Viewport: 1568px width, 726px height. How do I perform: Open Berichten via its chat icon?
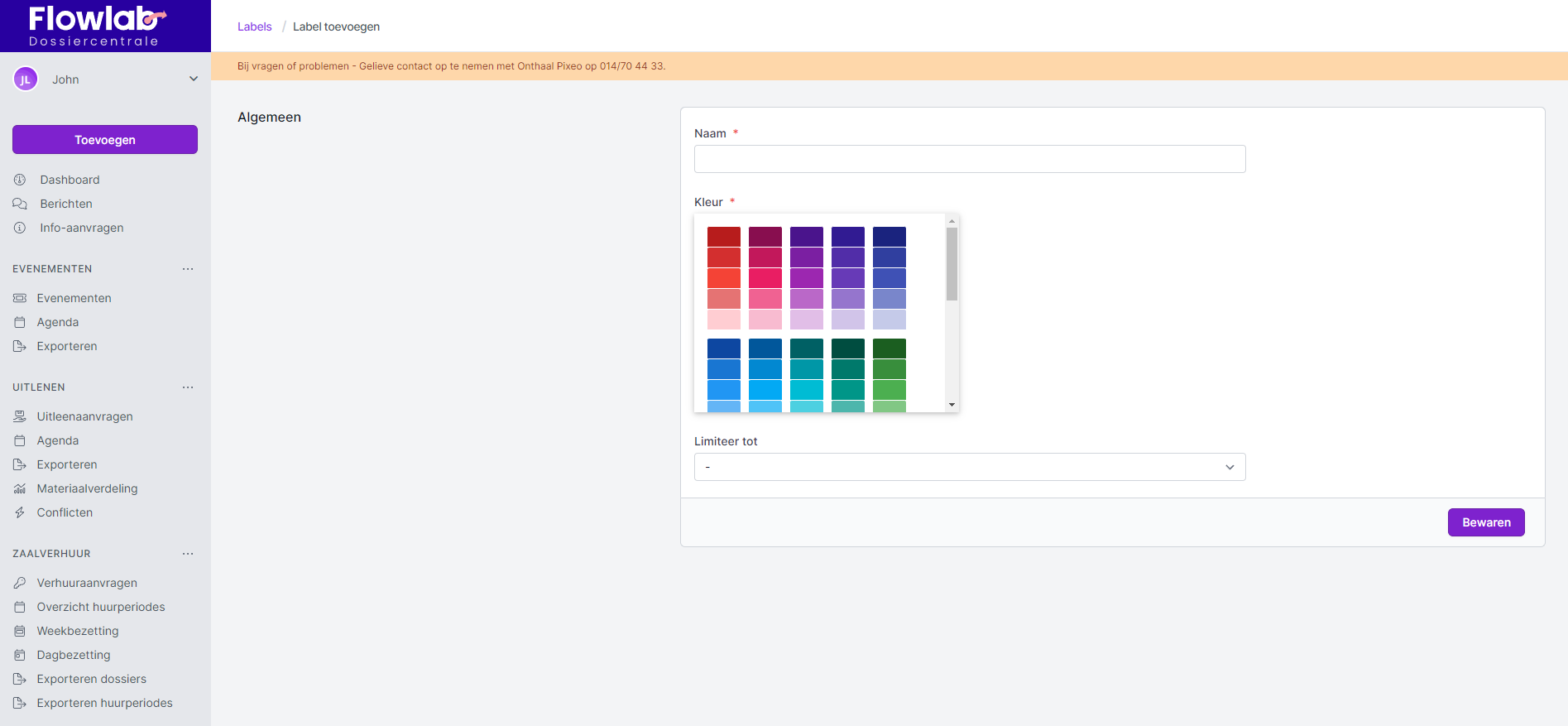[20, 204]
